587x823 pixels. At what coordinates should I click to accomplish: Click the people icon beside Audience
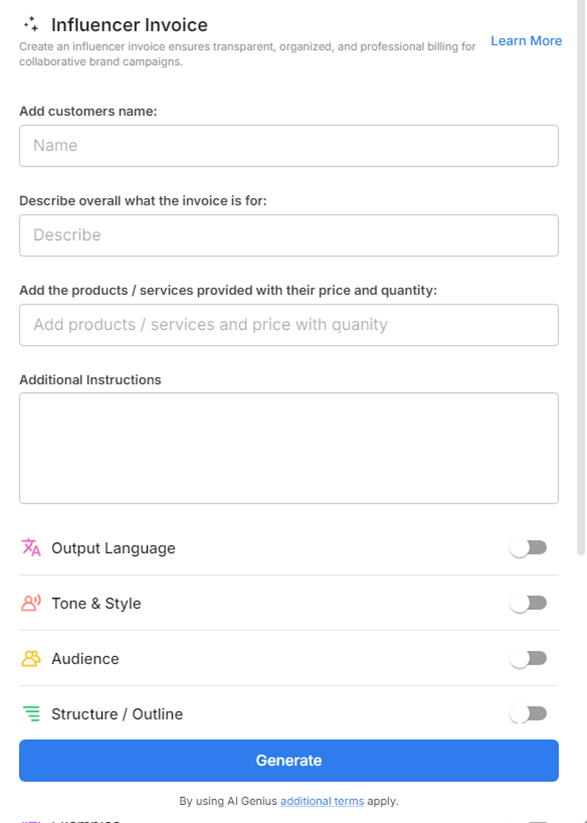tap(29, 658)
